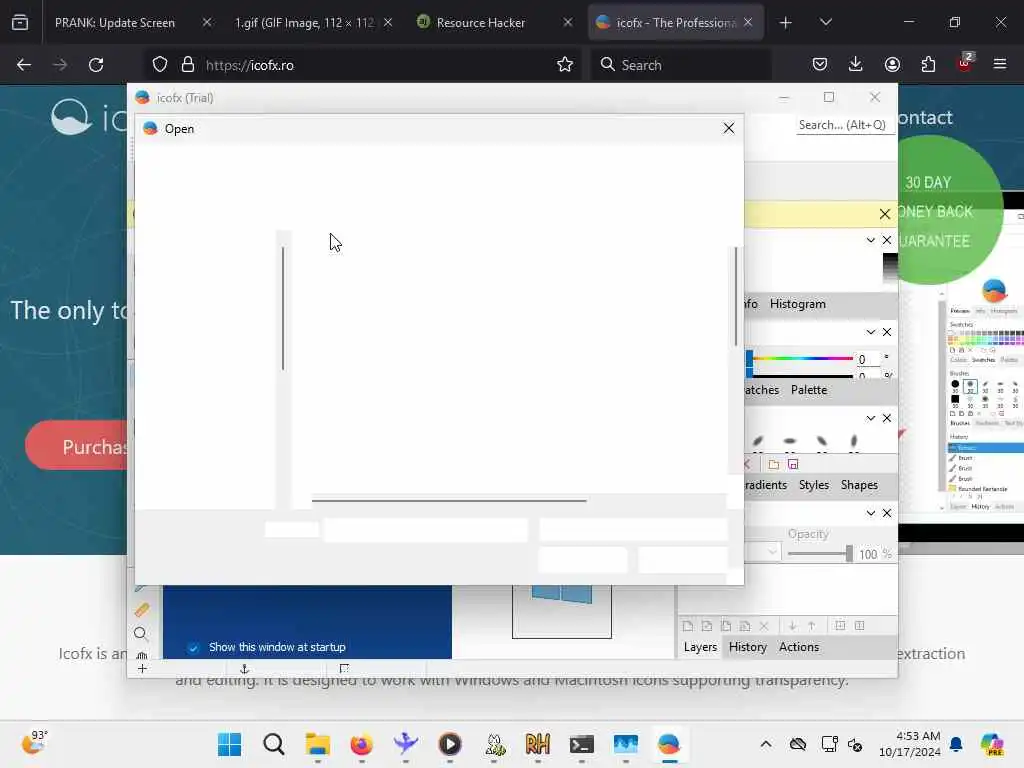Adjust the hue rainbow slider

[x=800, y=359]
